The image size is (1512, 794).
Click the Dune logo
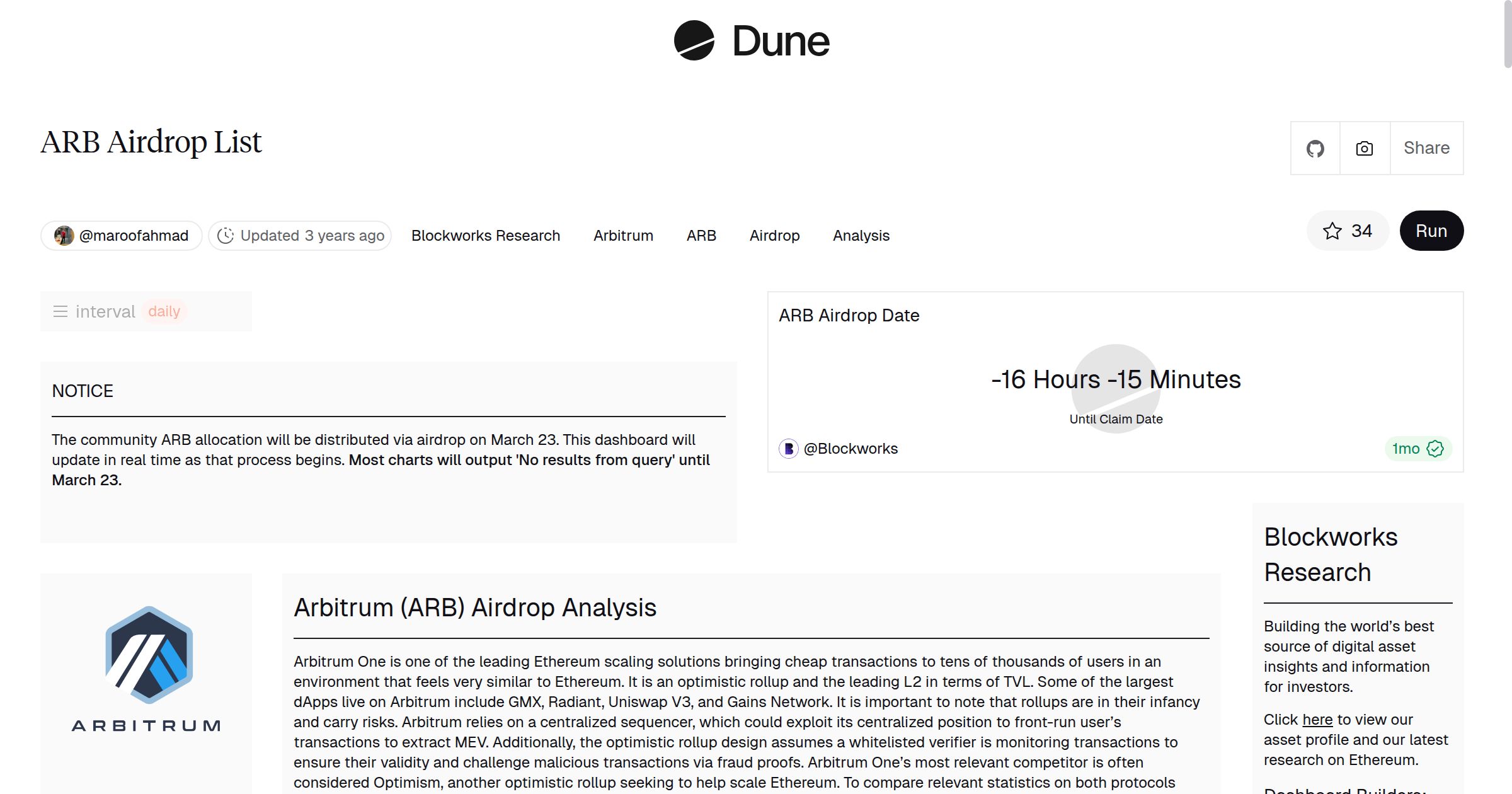pos(750,40)
